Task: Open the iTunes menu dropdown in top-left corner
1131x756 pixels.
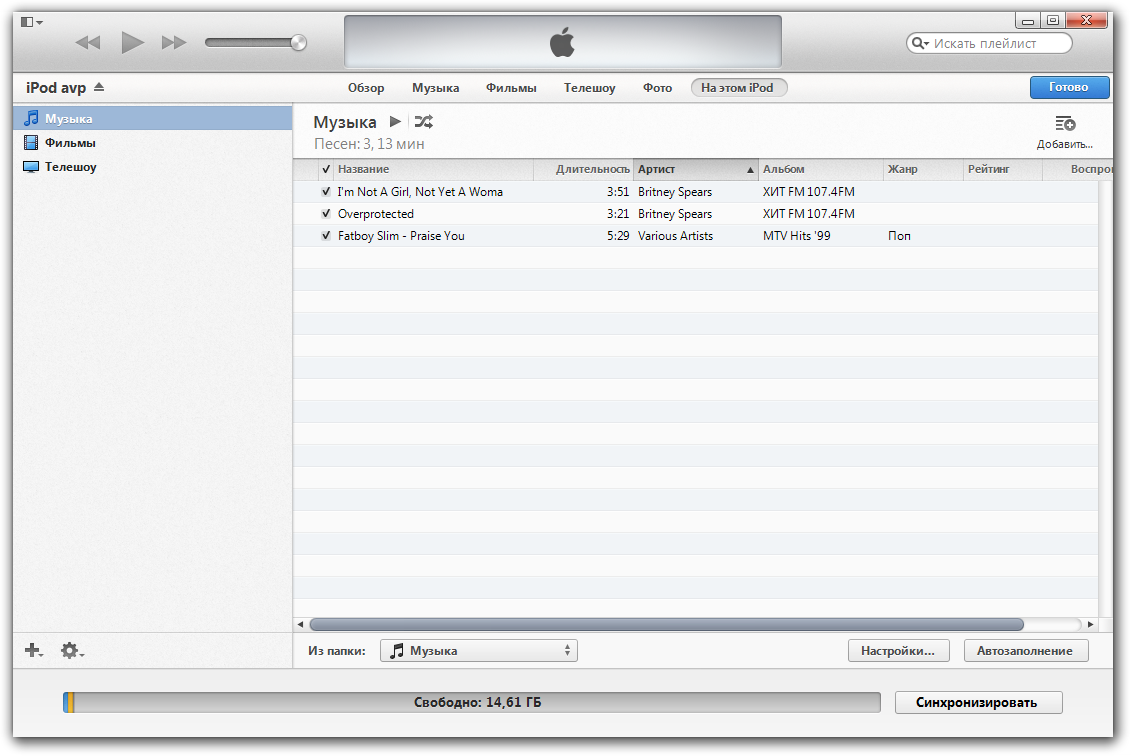Action: pos(31,21)
